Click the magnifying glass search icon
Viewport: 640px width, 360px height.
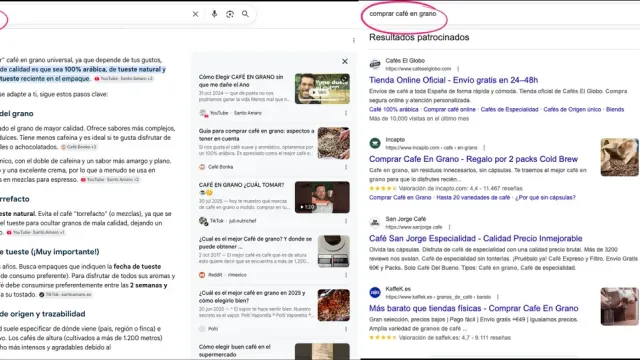[245, 14]
